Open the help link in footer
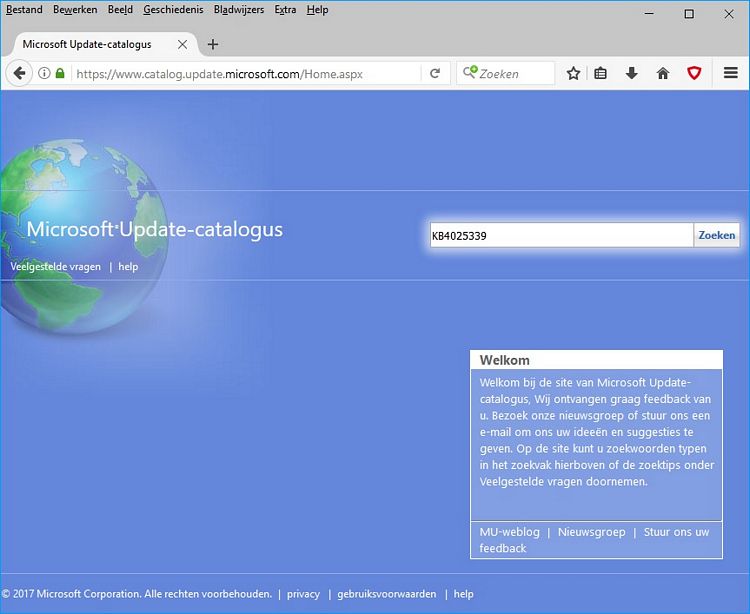The width and height of the screenshot is (750, 614). [463, 594]
